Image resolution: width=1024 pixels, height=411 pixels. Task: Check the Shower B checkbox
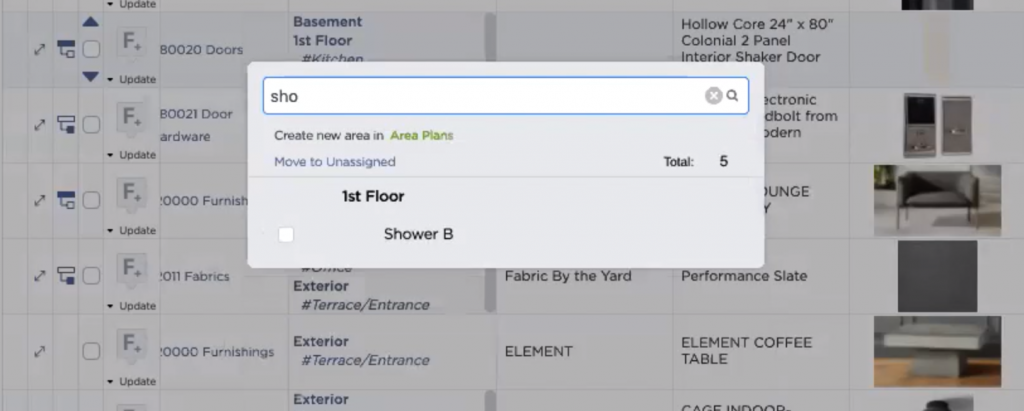pyautogui.click(x=286, y=234)
